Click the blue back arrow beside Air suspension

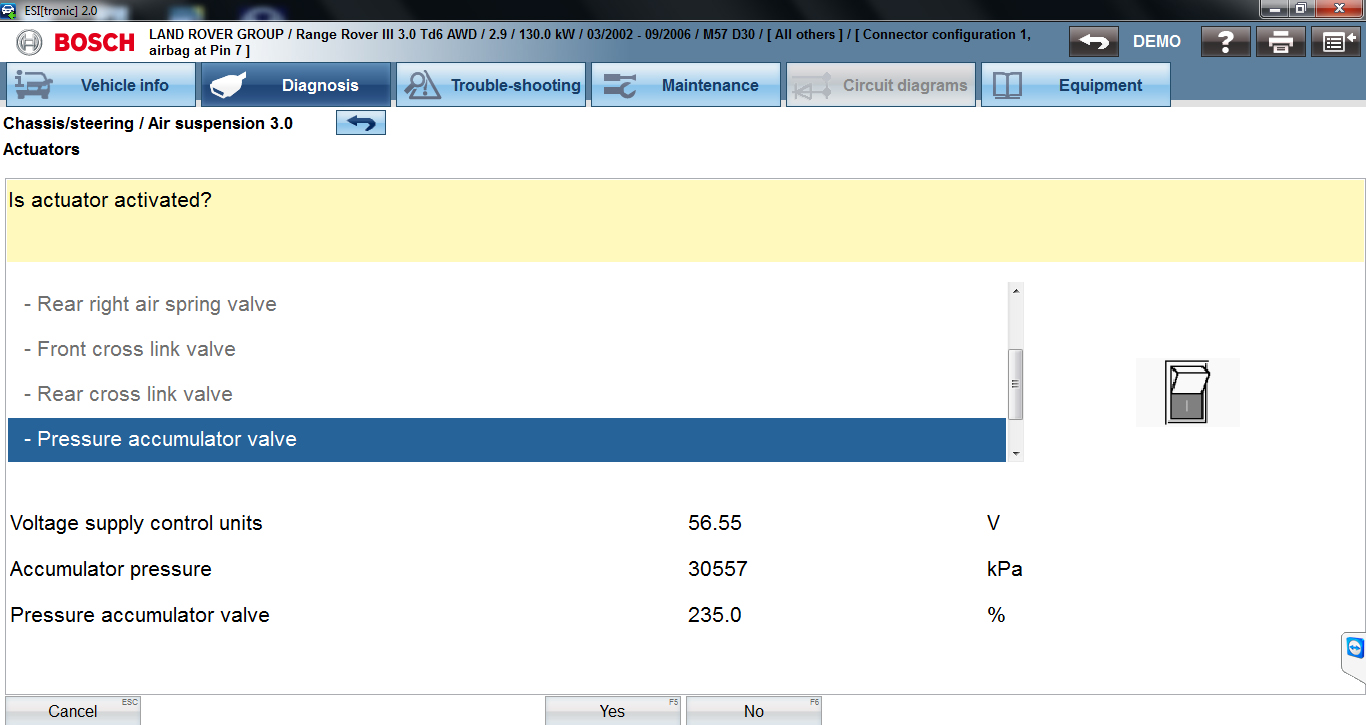click(x=361, y=123)
